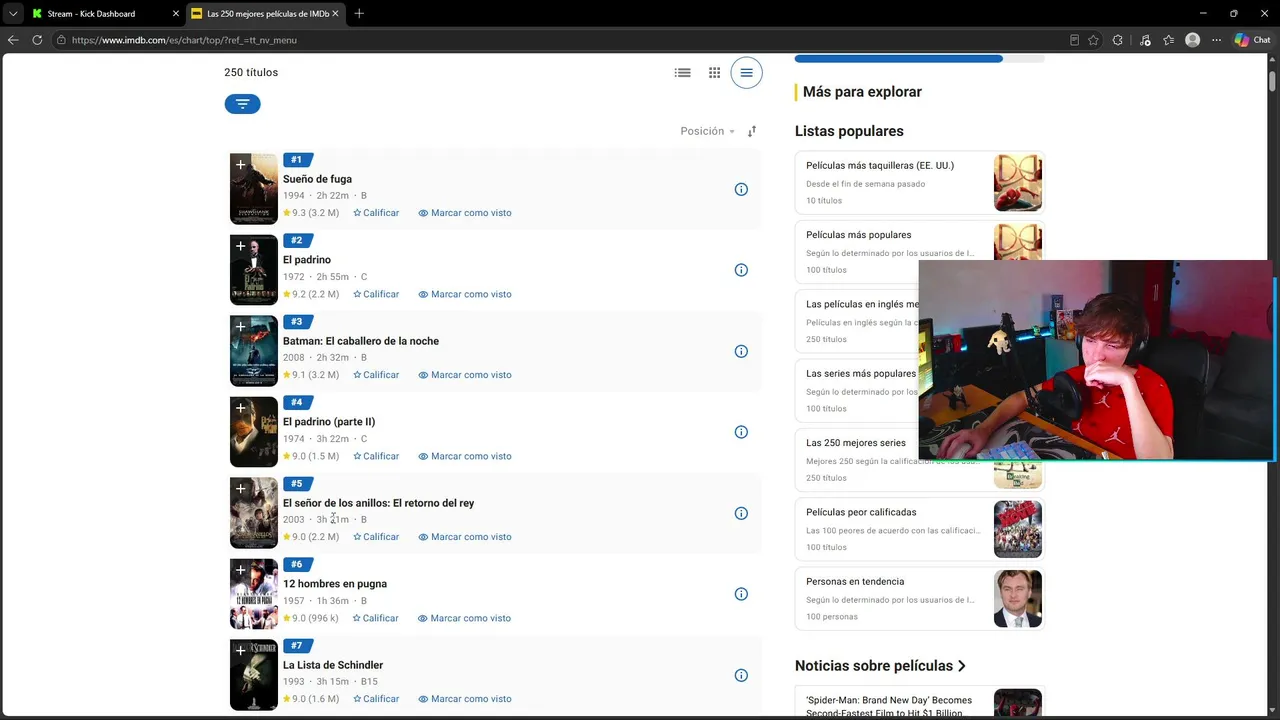Rate Sueño de fuga with Calificar

[x=376, y=213]
